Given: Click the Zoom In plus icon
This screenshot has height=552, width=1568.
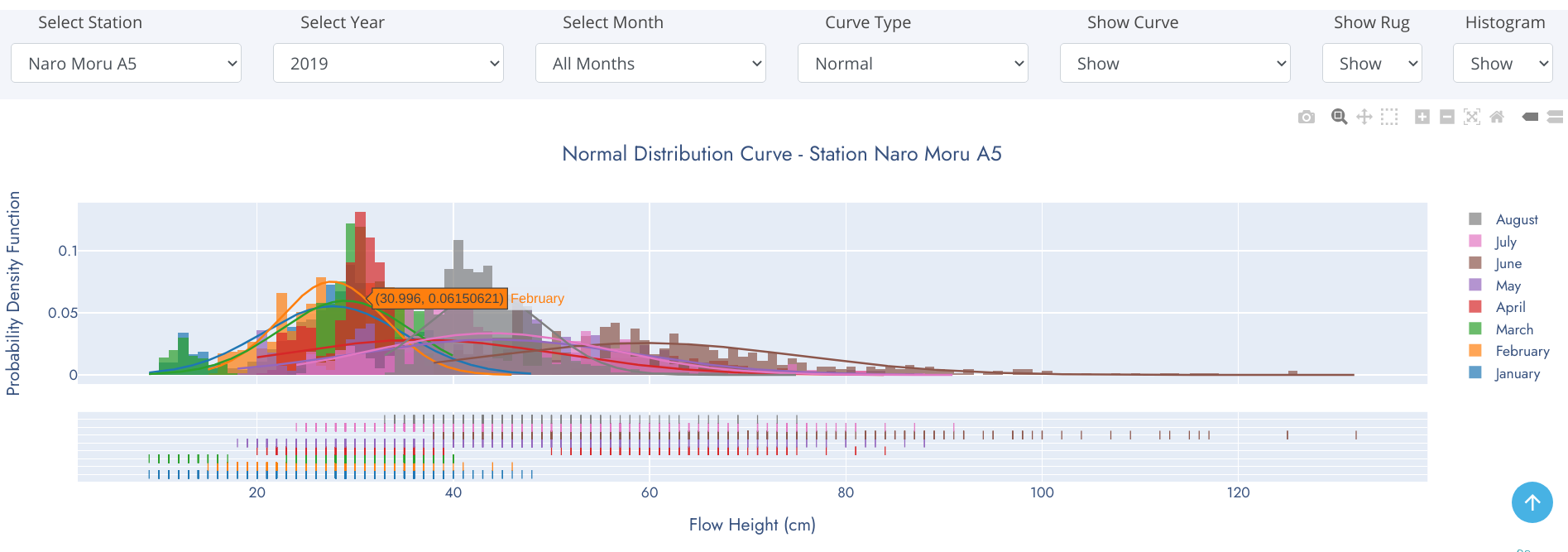Looking at the screenshot, I should tap(1422, 117).
